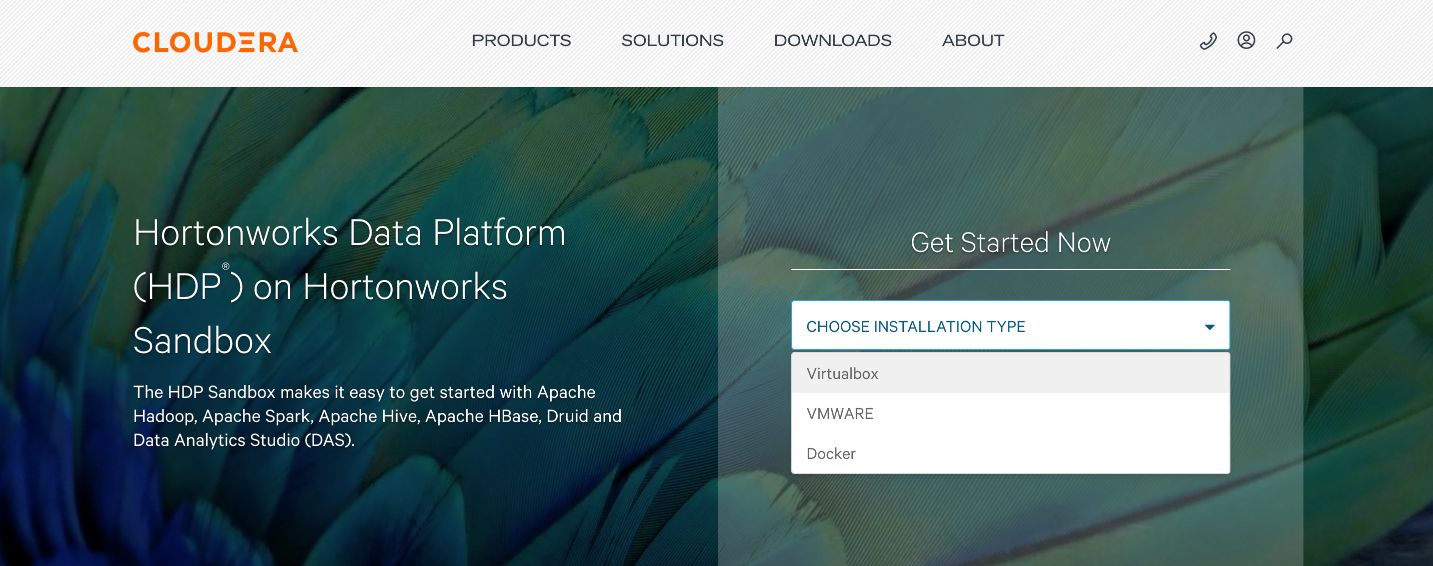Open the About menu
This screenshot has width=1433, height=566.
click(x=973, y=41)
